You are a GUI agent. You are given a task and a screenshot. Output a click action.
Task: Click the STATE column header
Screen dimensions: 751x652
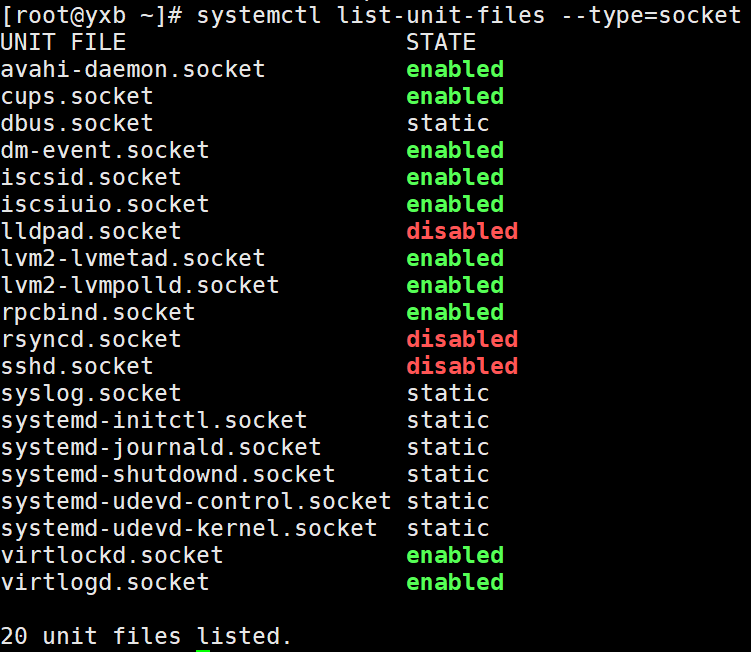point(441,42)
